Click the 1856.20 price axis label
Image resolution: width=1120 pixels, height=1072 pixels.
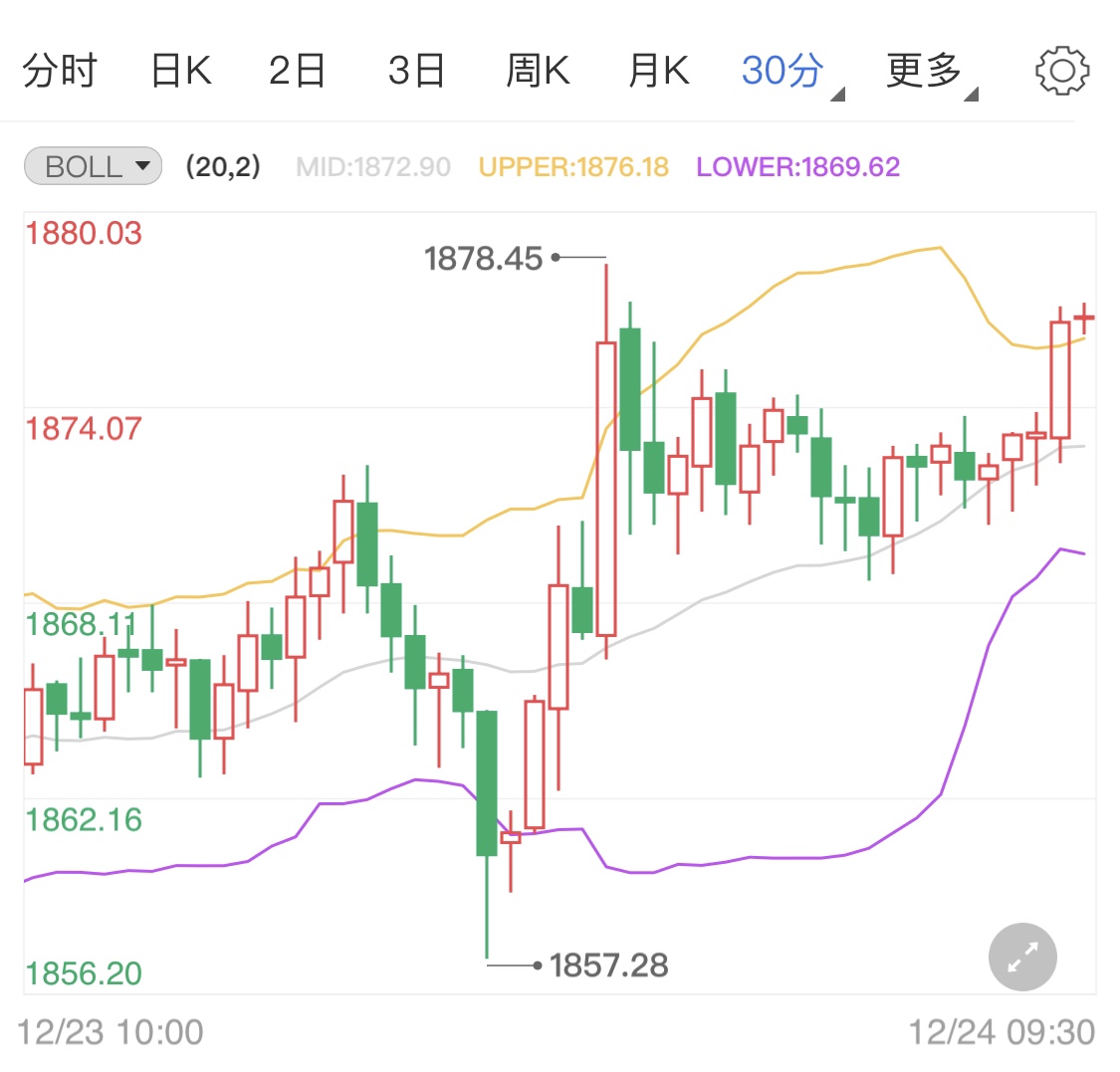click(84, 973)
